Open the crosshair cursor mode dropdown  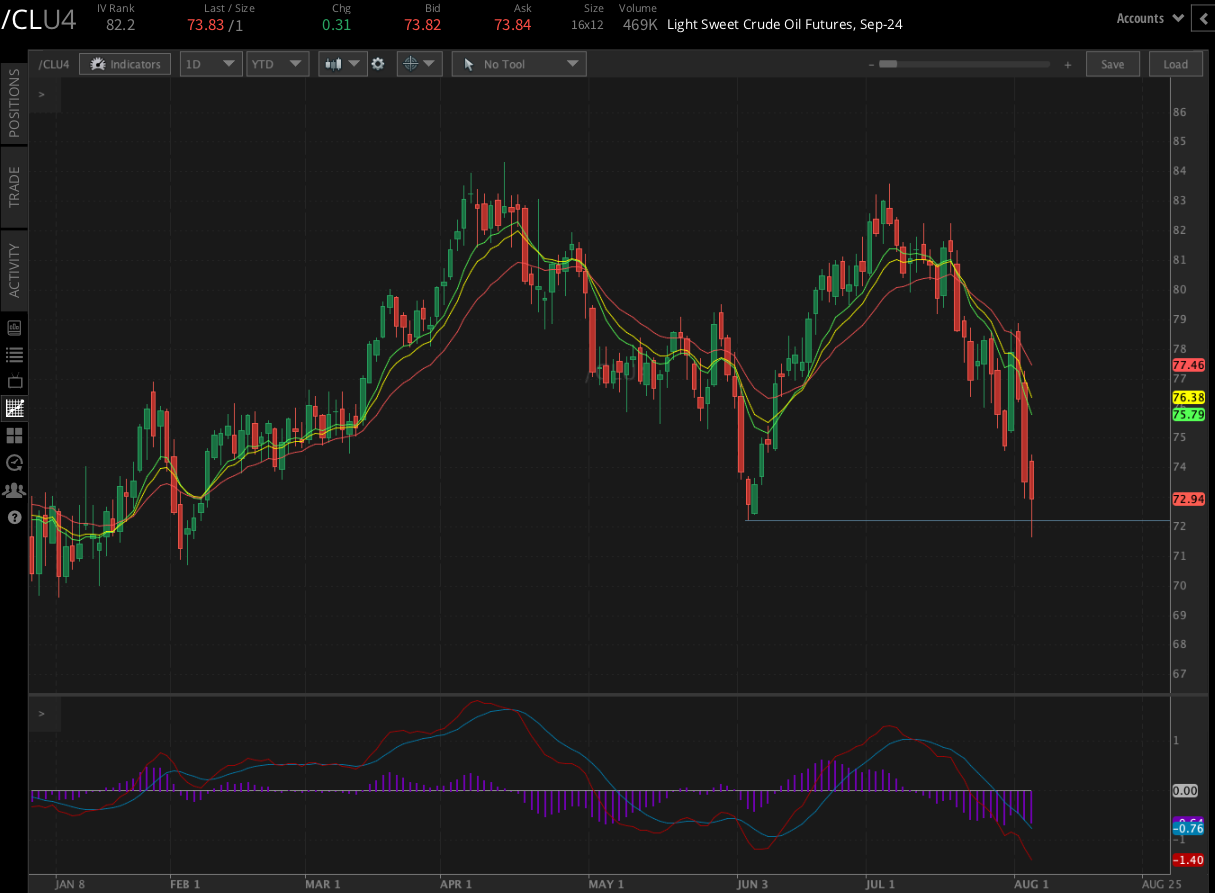419,64
